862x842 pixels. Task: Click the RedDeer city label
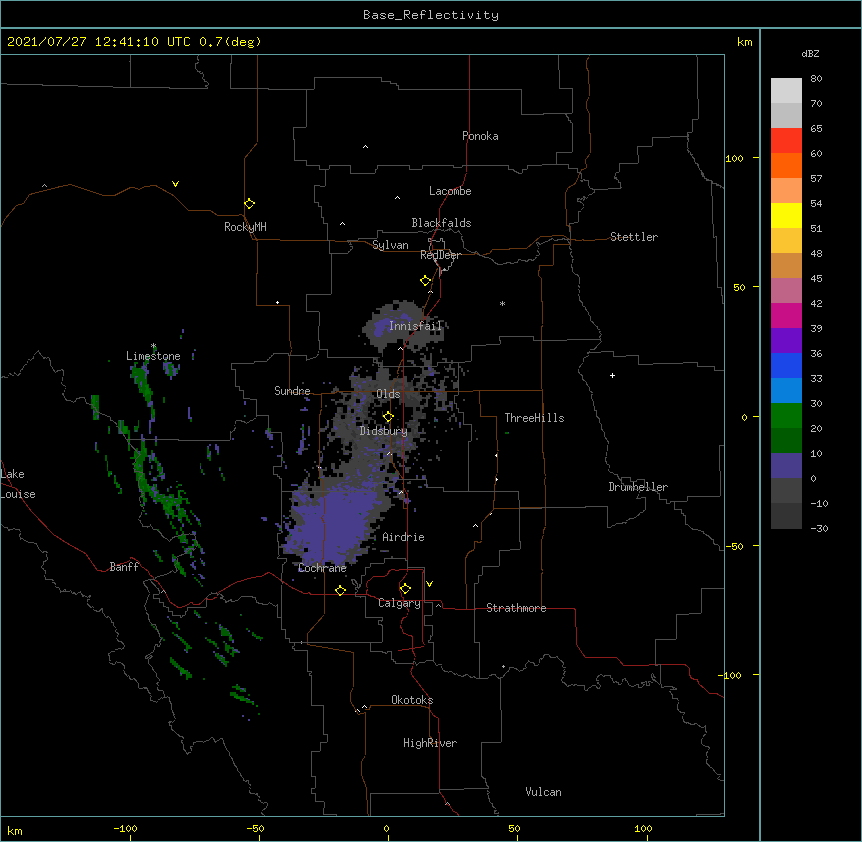[x=440, y=255]
